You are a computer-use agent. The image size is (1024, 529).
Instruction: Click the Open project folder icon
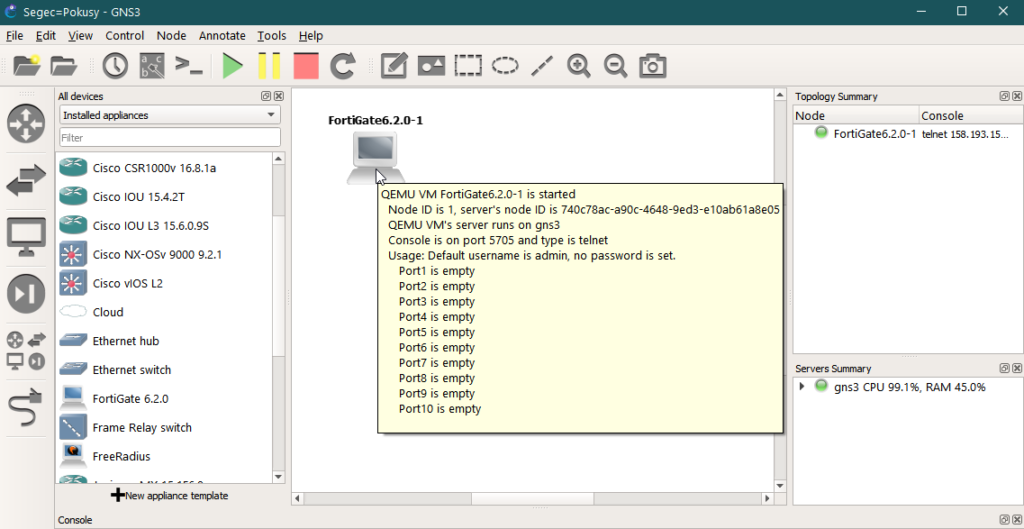coord(64,66)
